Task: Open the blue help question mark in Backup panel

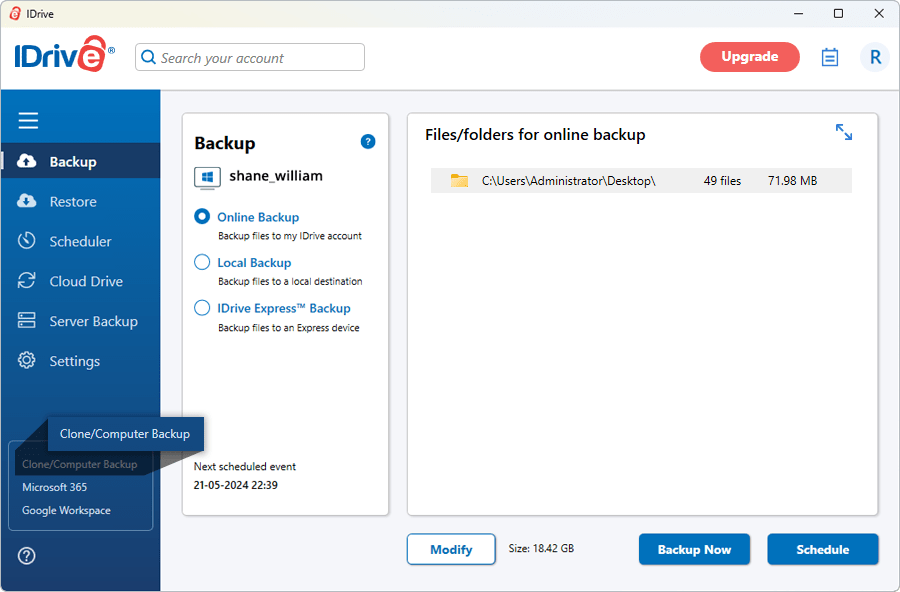Action: point(368,141)
